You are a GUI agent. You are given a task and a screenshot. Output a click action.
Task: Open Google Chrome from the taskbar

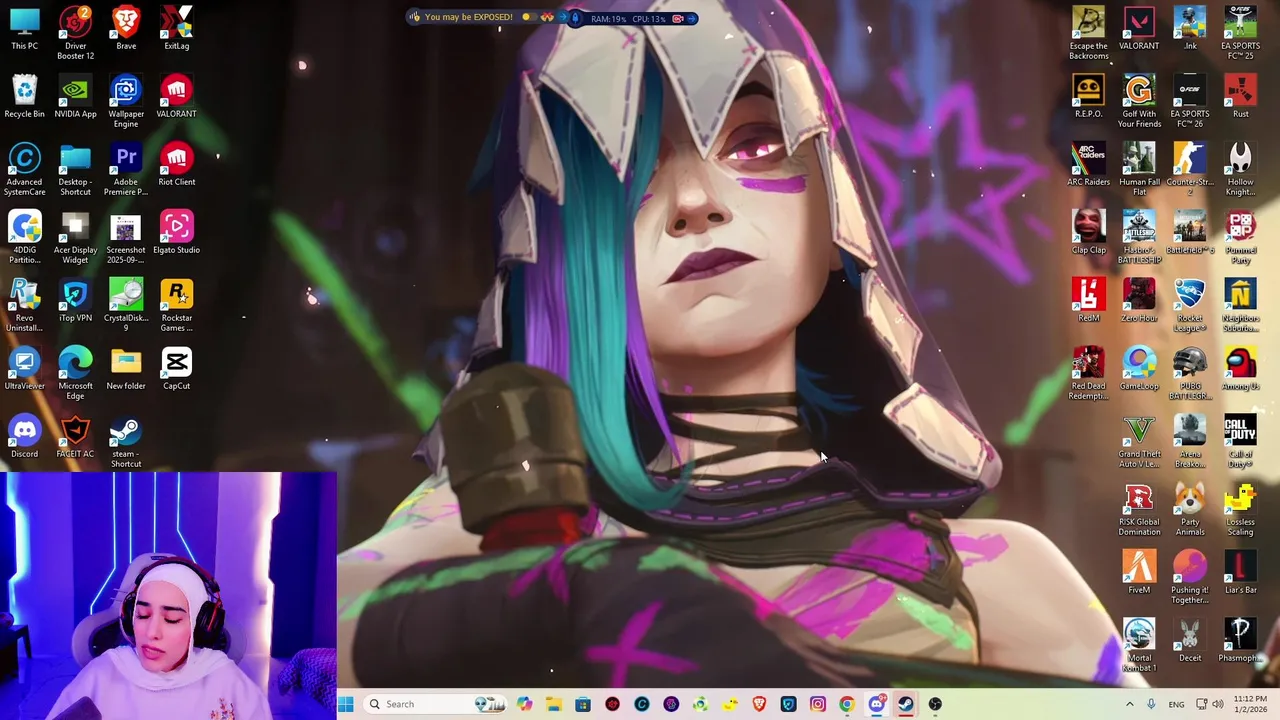pos(847,704)
